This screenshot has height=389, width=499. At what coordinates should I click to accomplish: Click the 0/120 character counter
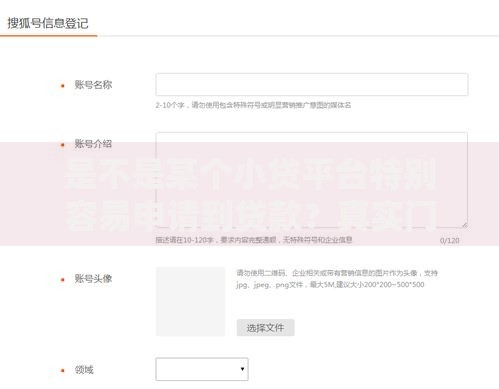[x=449, y=240]
